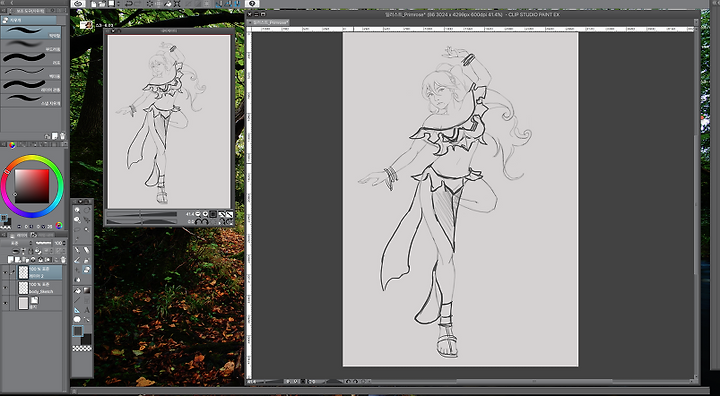Open the layer blending mode dropdown
The height and width of the screenshot is (396, 720).
(17, 243)
